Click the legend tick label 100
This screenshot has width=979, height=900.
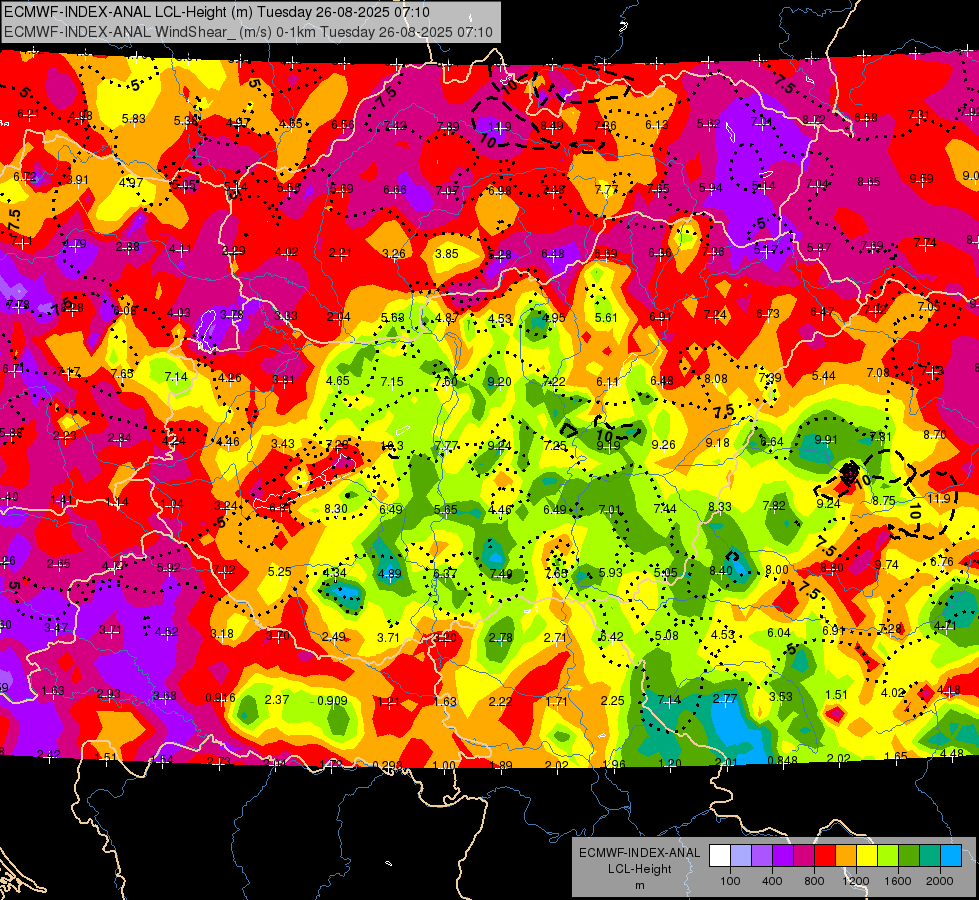(730, 881)
